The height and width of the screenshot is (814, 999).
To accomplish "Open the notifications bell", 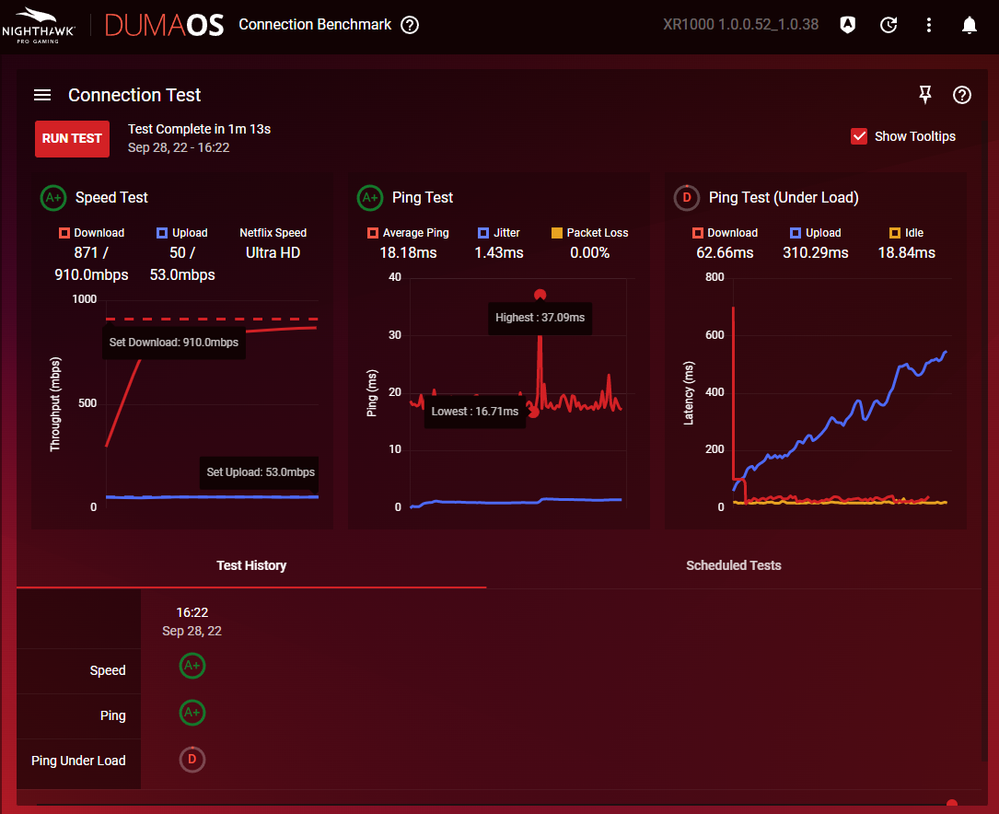I will pos(969,25).
